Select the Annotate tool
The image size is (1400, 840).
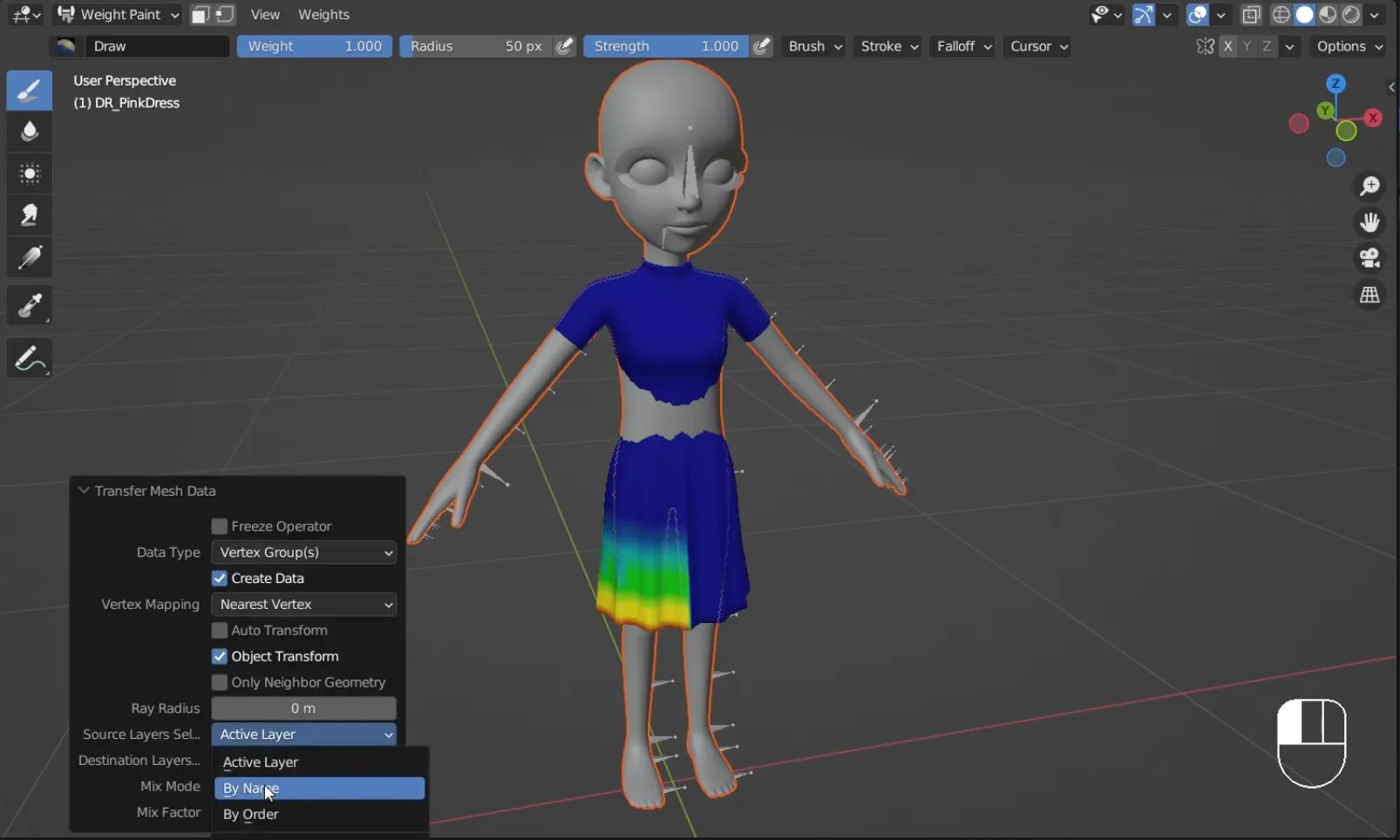[x=30, y=358]
